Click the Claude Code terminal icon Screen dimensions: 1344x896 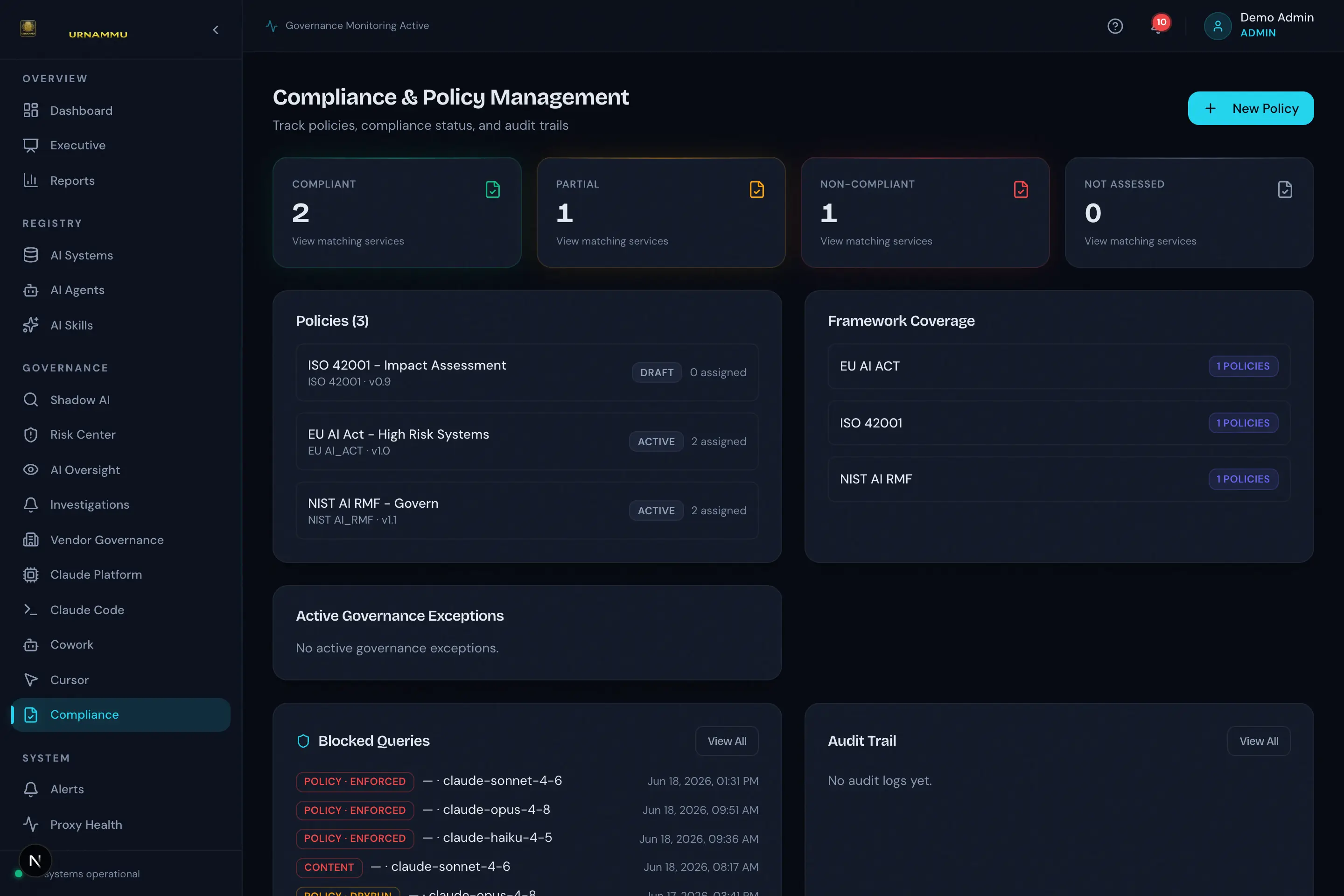[31, 610]
